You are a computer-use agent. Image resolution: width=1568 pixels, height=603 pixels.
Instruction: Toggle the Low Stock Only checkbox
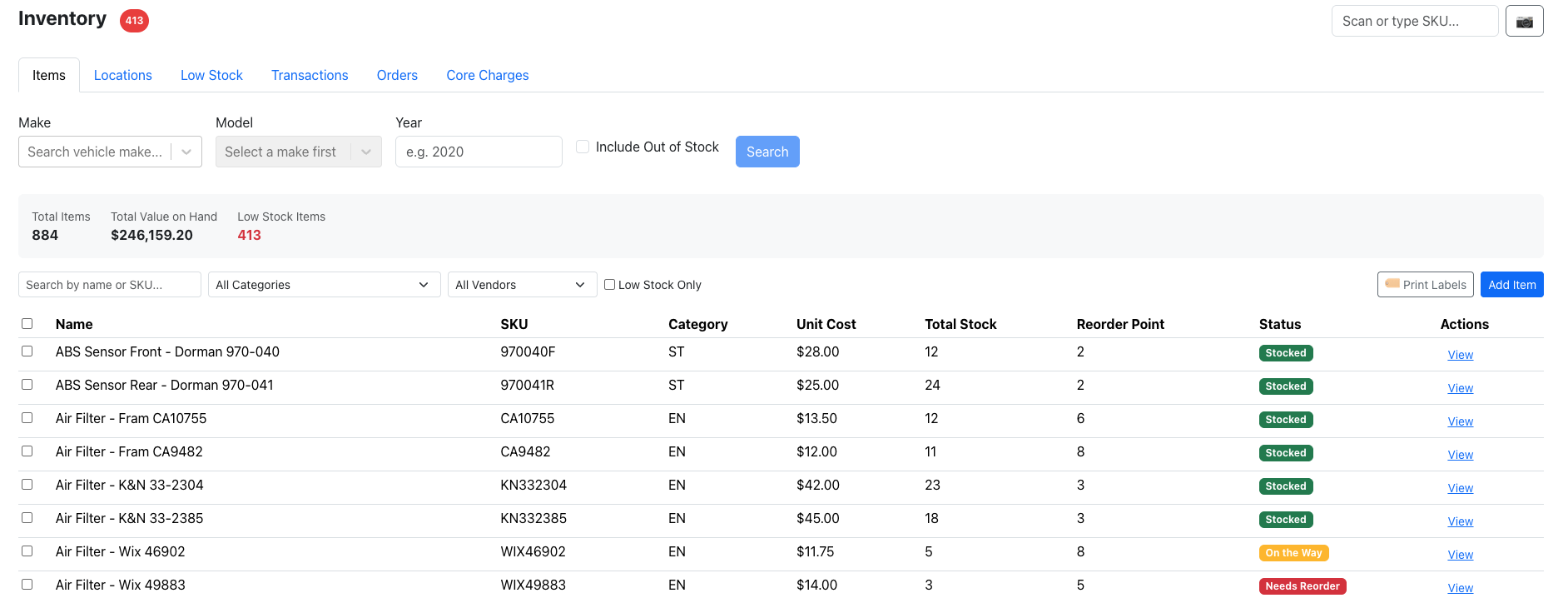coord(609,284)
